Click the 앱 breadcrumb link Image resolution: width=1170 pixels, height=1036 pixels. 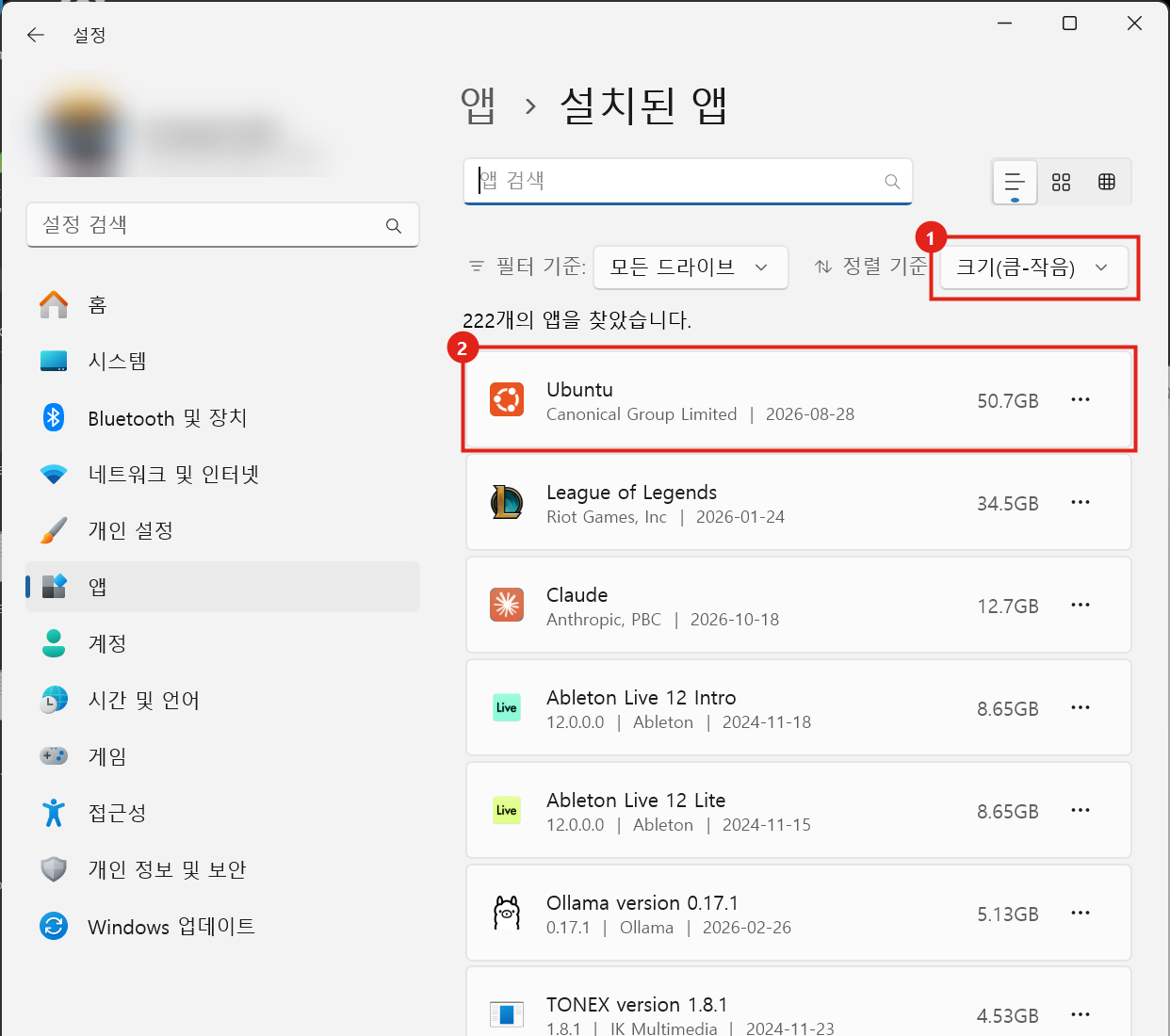(479, 105)
